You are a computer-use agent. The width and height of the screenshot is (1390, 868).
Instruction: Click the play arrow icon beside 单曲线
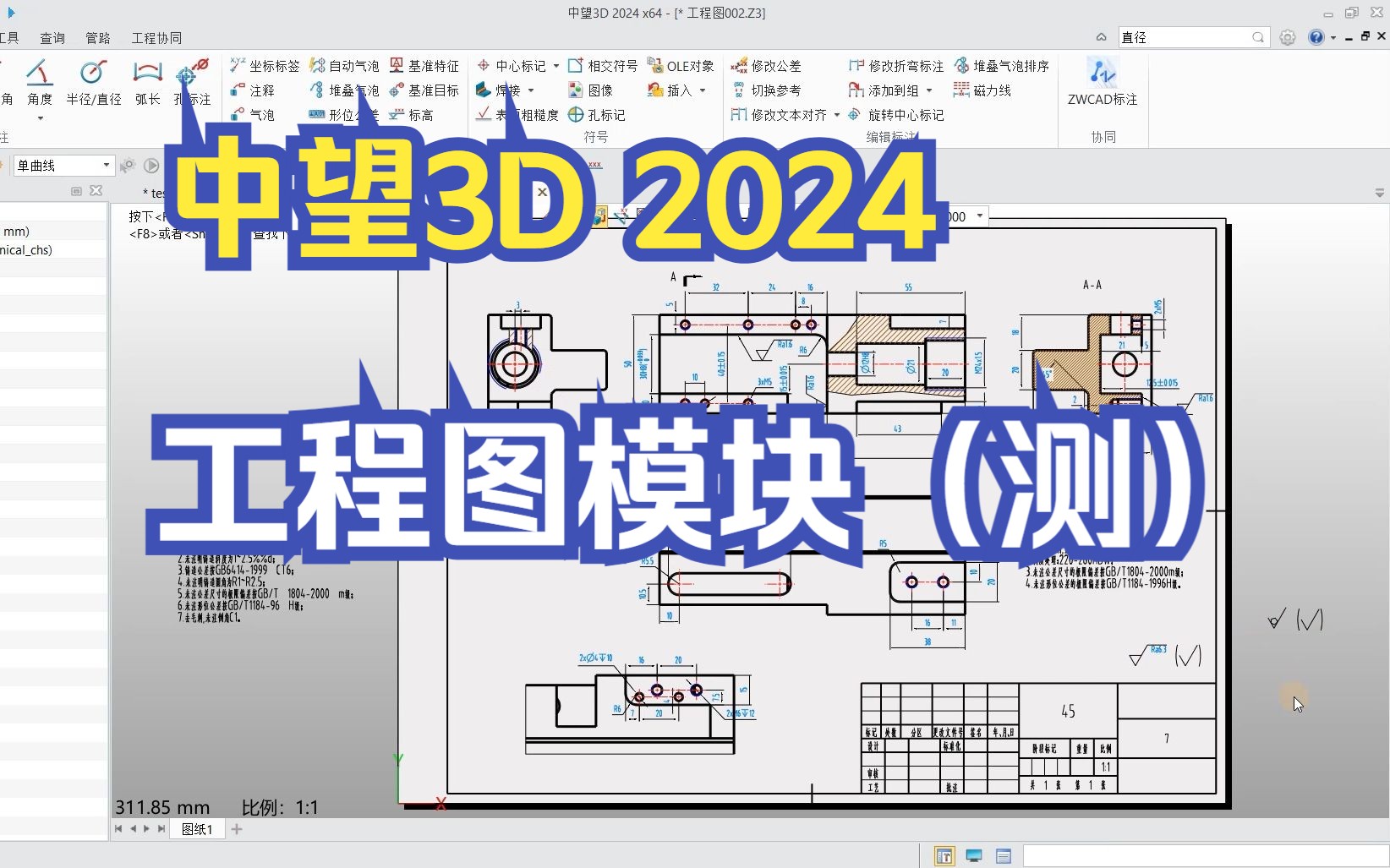(x=151, y=166)
